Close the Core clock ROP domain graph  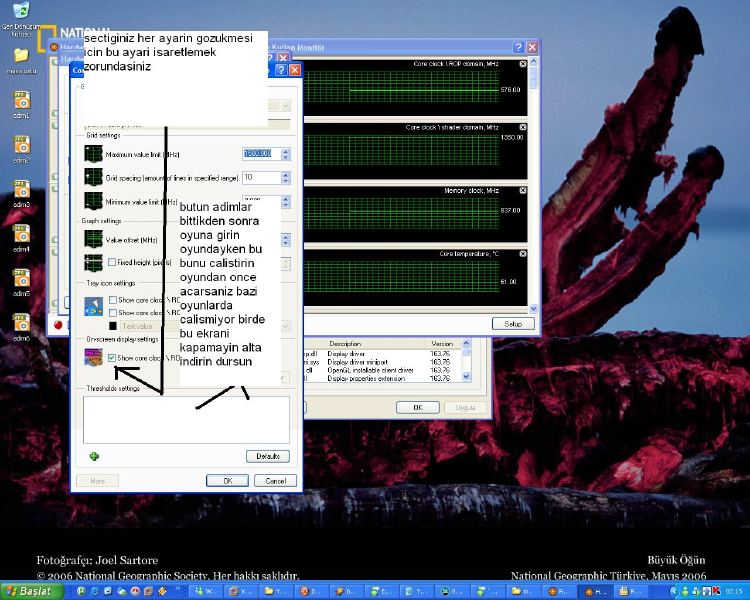point(523,64)
